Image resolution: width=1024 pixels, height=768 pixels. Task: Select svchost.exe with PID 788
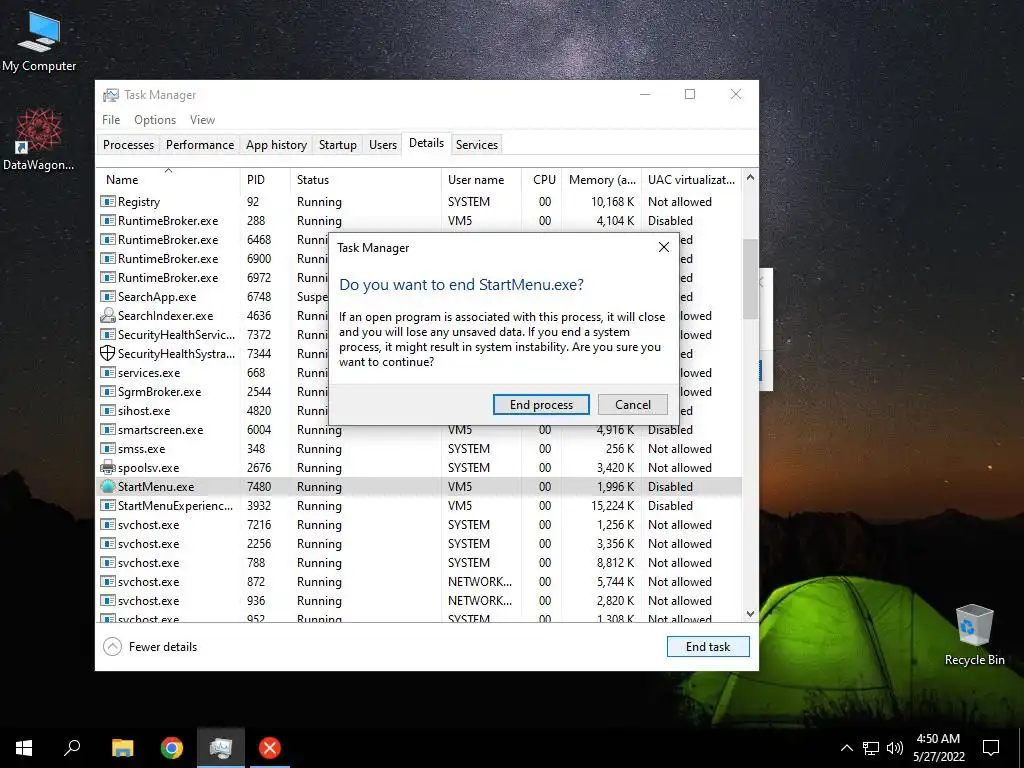tap(419, 562)
